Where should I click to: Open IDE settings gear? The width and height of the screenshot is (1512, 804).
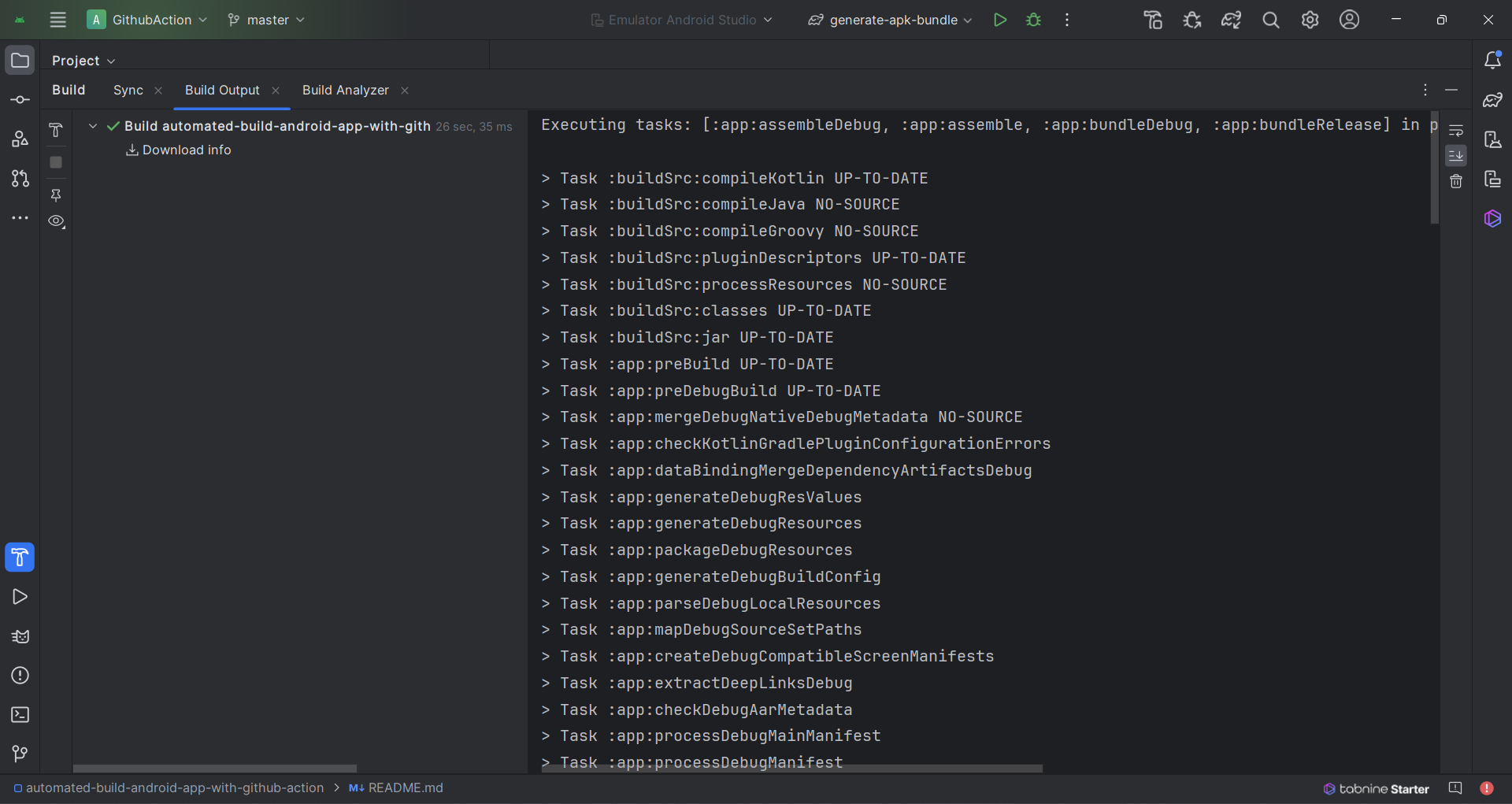[x=1310, y=20]
